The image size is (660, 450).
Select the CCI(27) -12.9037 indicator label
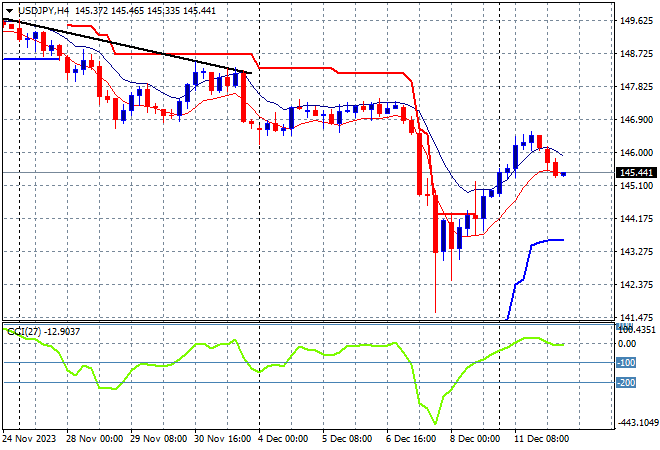(x=43, y=332)
